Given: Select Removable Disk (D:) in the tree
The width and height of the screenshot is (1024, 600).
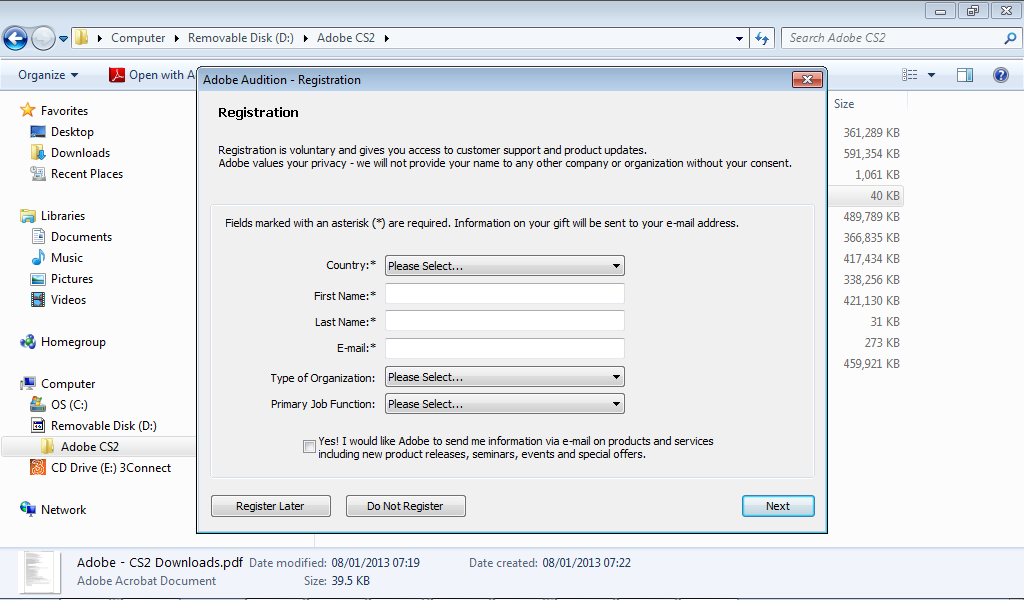Looking at the screenshot, I should (x=103, y=426).
